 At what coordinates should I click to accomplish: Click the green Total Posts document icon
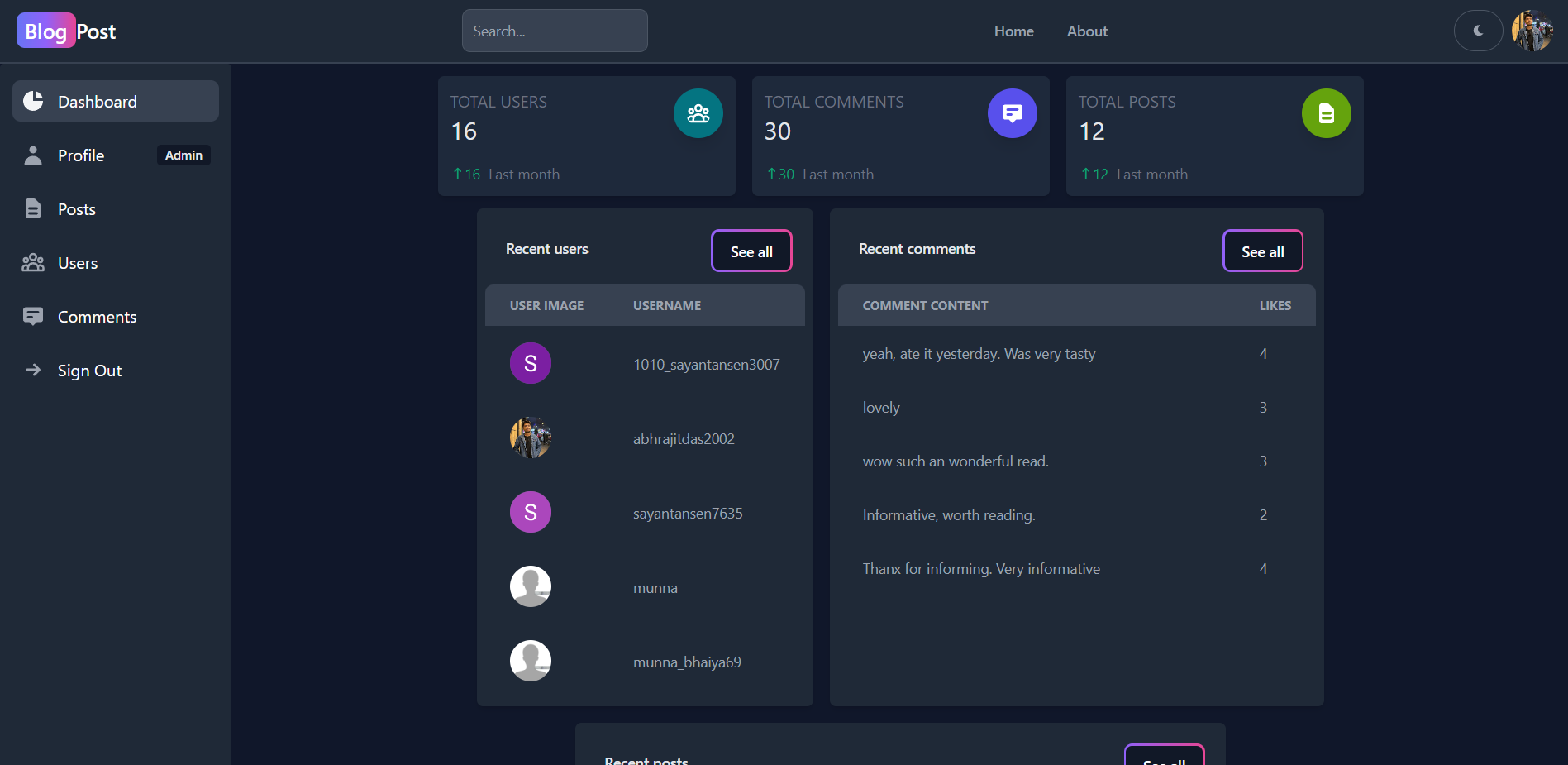[1326, 113]
